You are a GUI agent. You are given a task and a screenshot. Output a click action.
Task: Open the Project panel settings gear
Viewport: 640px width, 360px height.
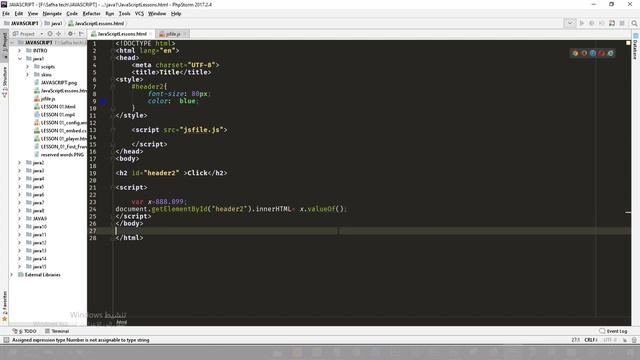71,34
